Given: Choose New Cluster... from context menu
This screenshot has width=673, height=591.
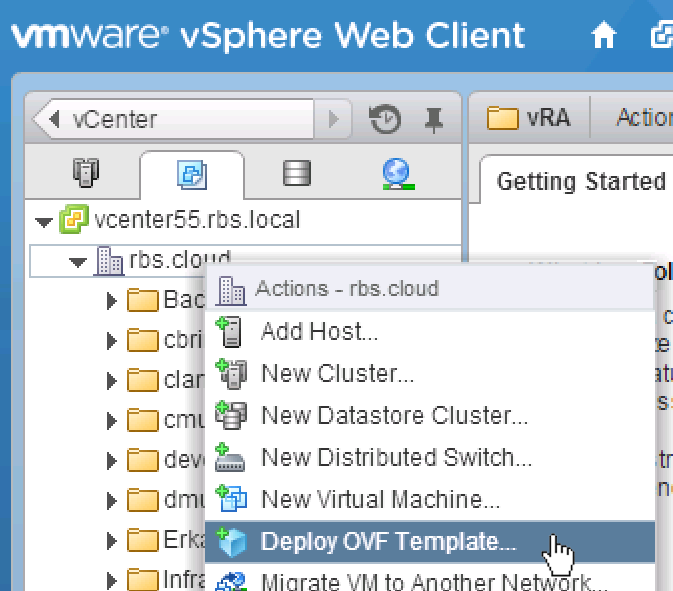Looking at the screenshot, I should pos(430,373).
